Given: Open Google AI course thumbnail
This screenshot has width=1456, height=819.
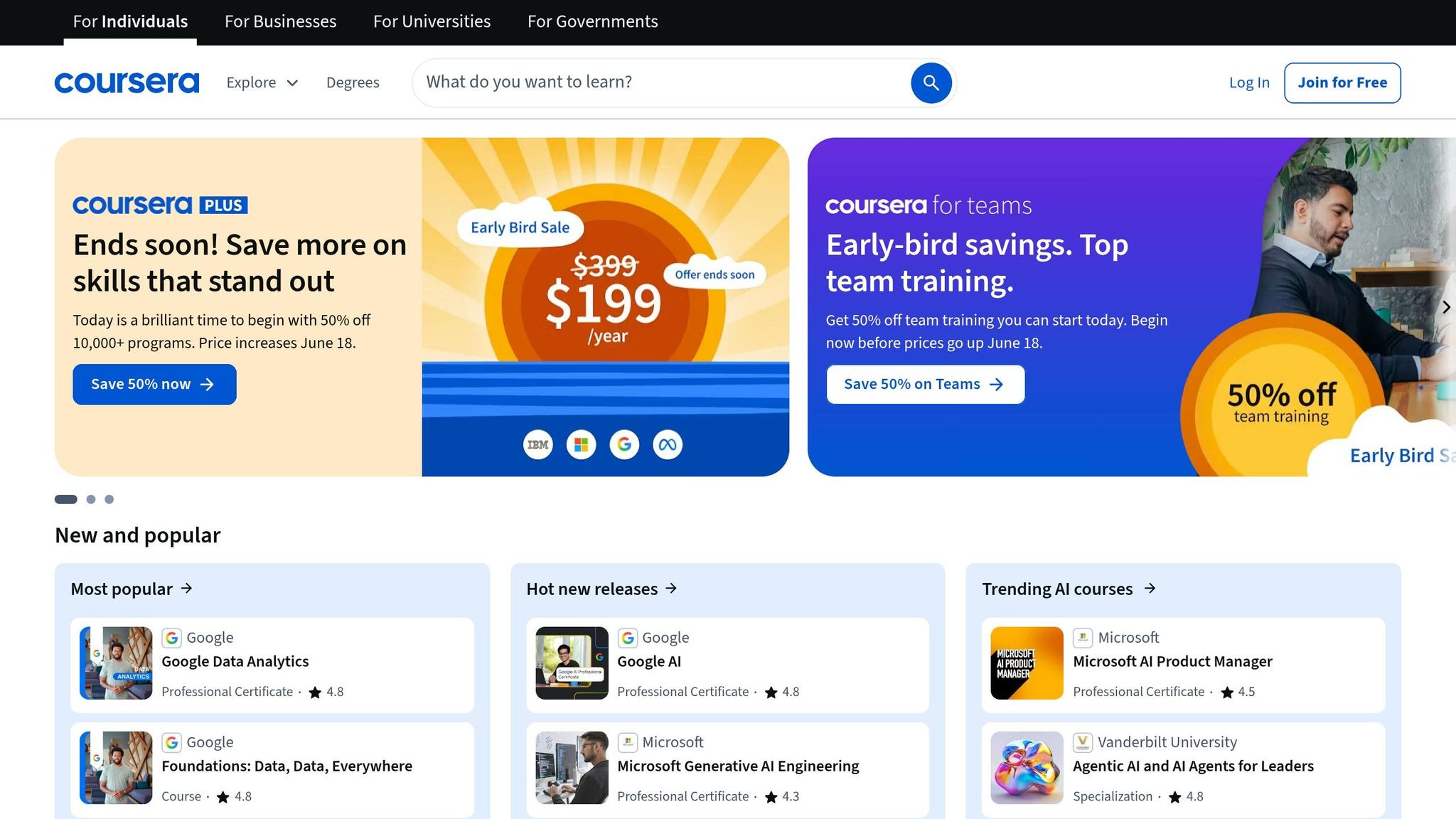Looking at the screenshot, I should click(572, 663).
